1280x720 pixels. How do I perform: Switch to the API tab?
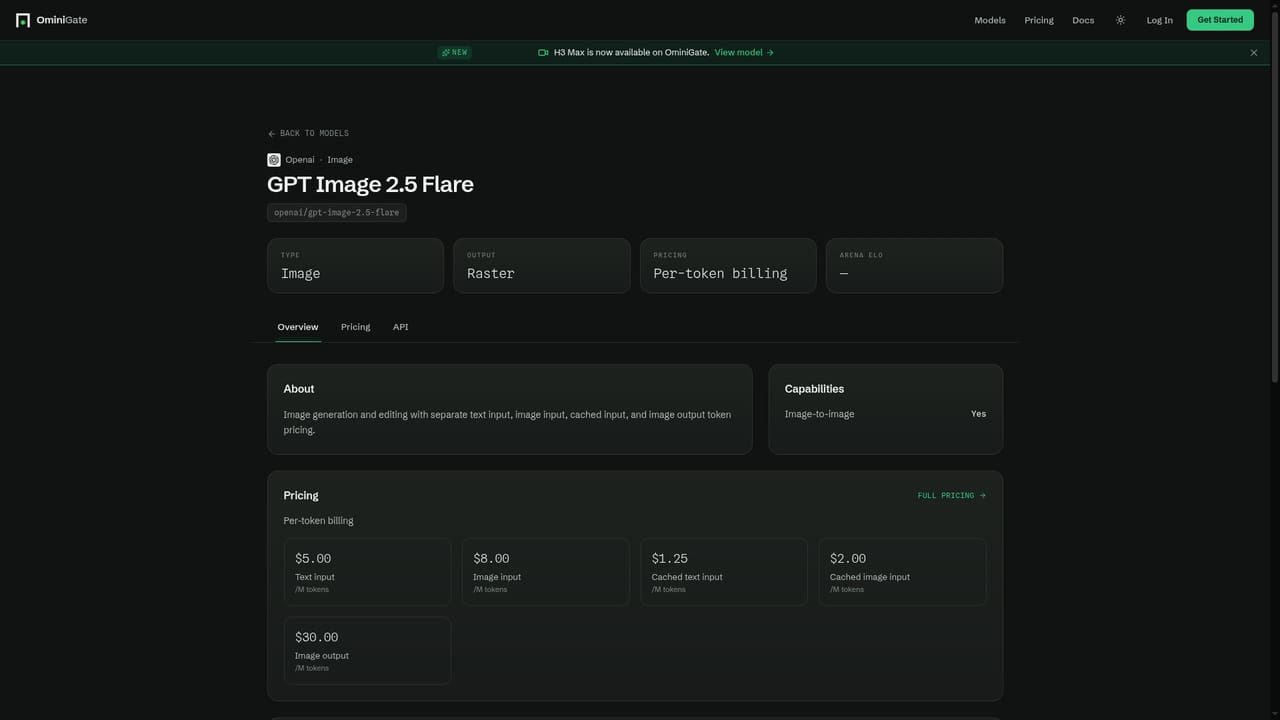click(400, 327)
